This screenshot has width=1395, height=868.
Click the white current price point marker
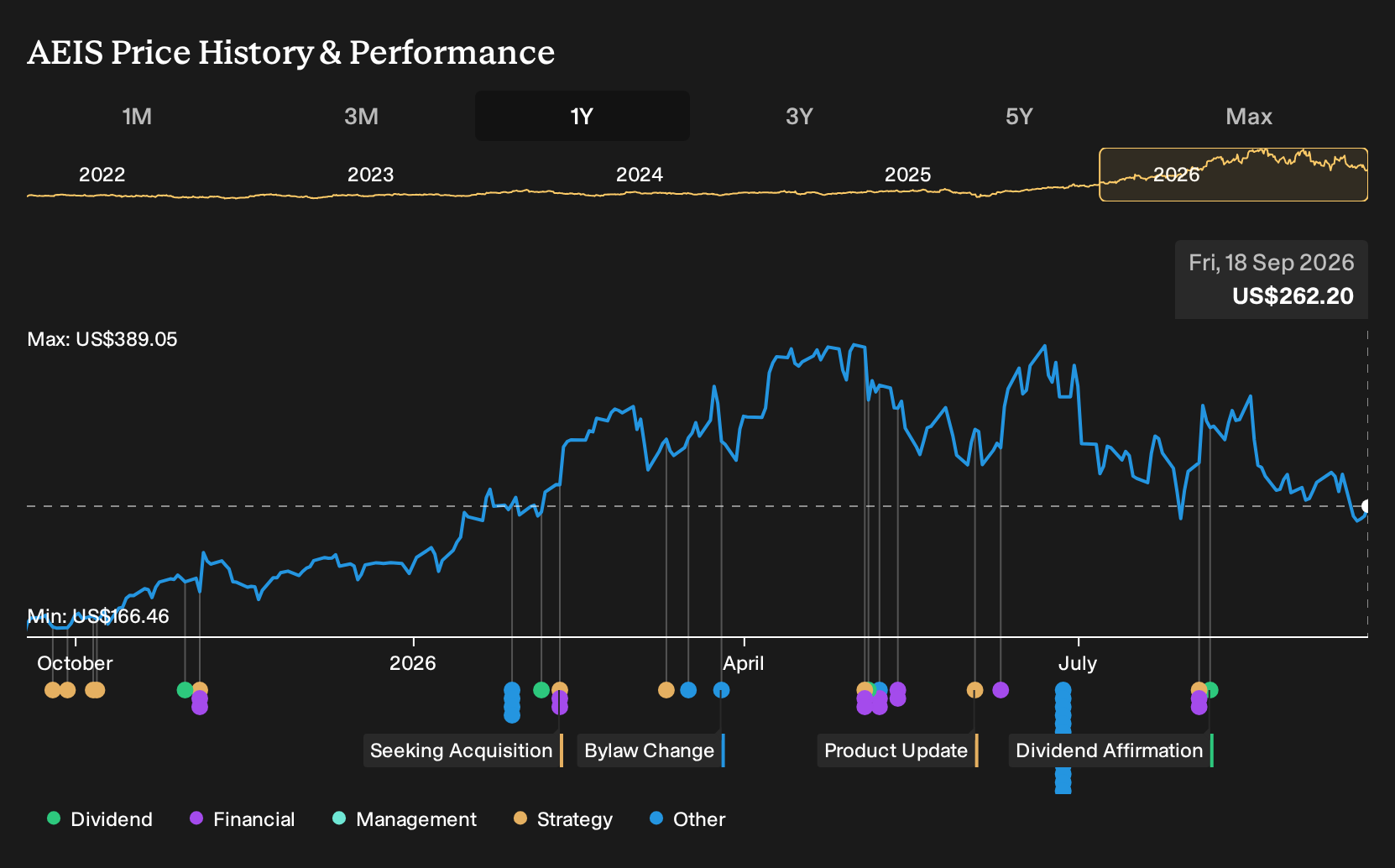1366,506
